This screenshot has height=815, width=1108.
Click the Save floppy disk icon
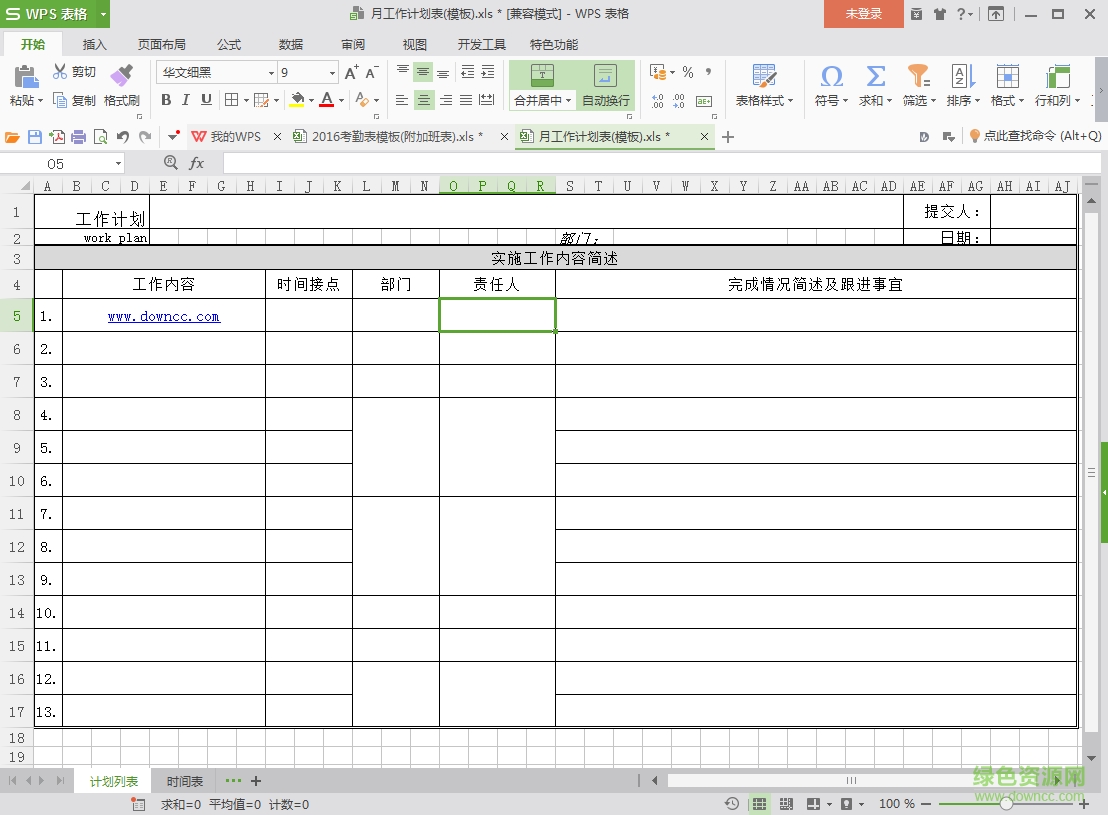35,136
